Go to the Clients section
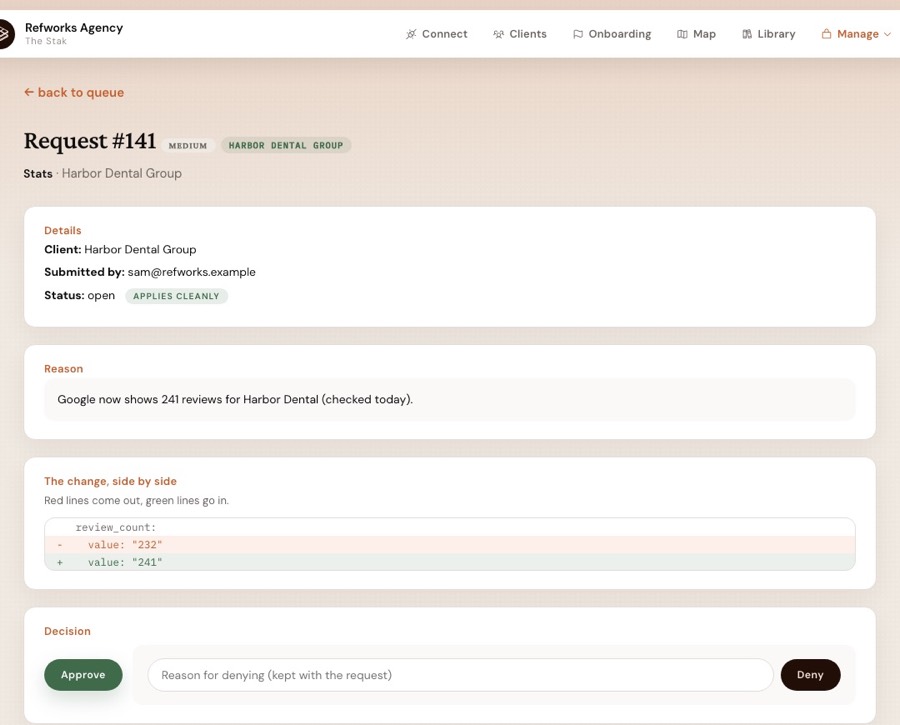Viewport: 900px width, 725px height. pyautogui.click(x=520, y=34)
